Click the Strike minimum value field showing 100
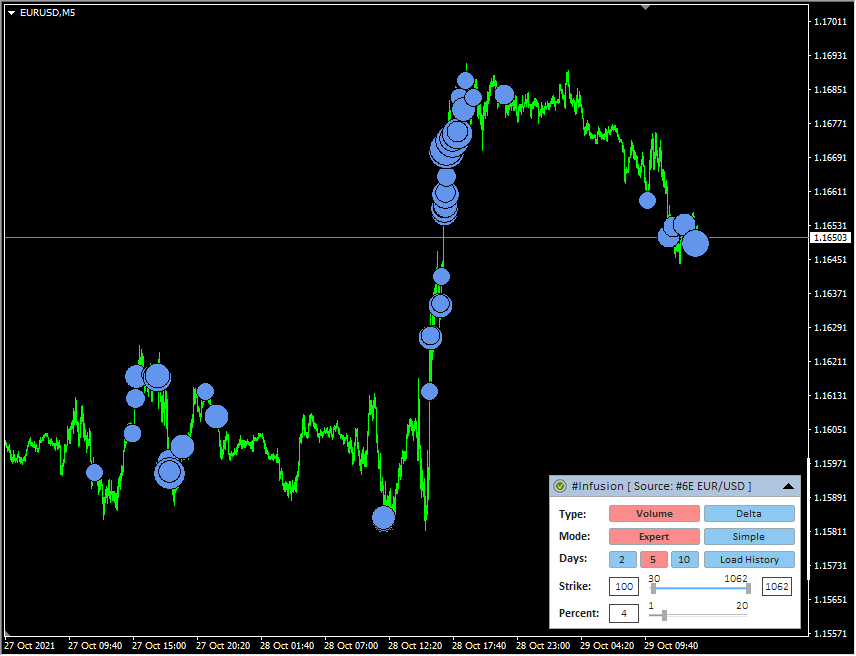856x656 pixels. pyautogui.click(x=624, y=587)
